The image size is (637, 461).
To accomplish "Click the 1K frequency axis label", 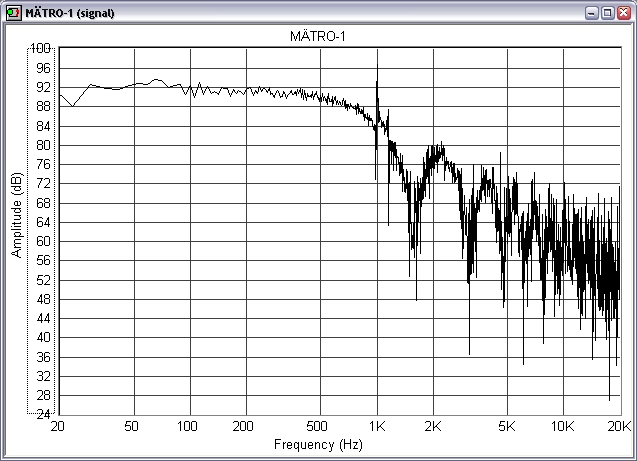I will [x=377, y=426].
